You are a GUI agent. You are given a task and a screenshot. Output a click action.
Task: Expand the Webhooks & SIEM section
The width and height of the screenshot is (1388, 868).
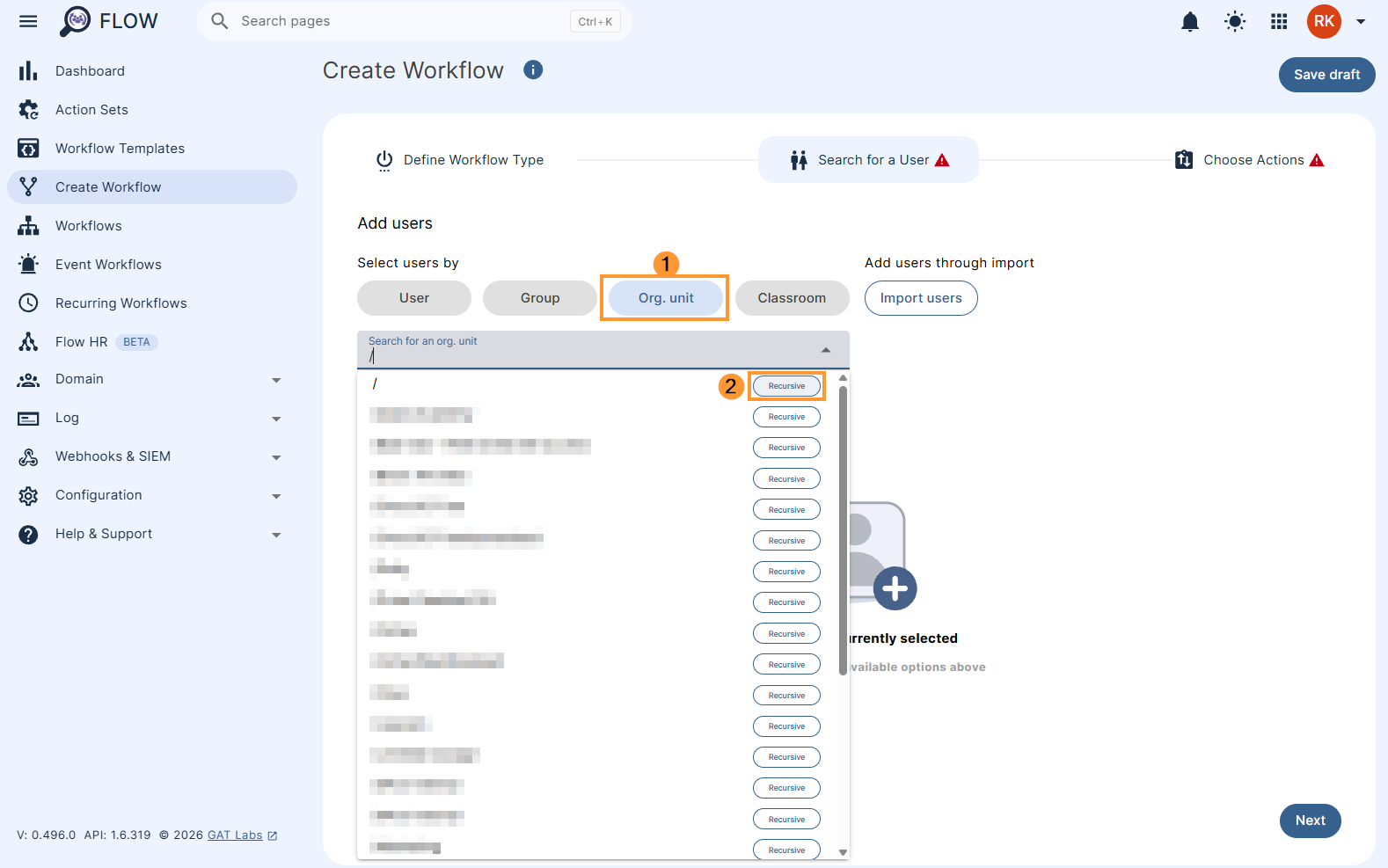tap(276, 457)
